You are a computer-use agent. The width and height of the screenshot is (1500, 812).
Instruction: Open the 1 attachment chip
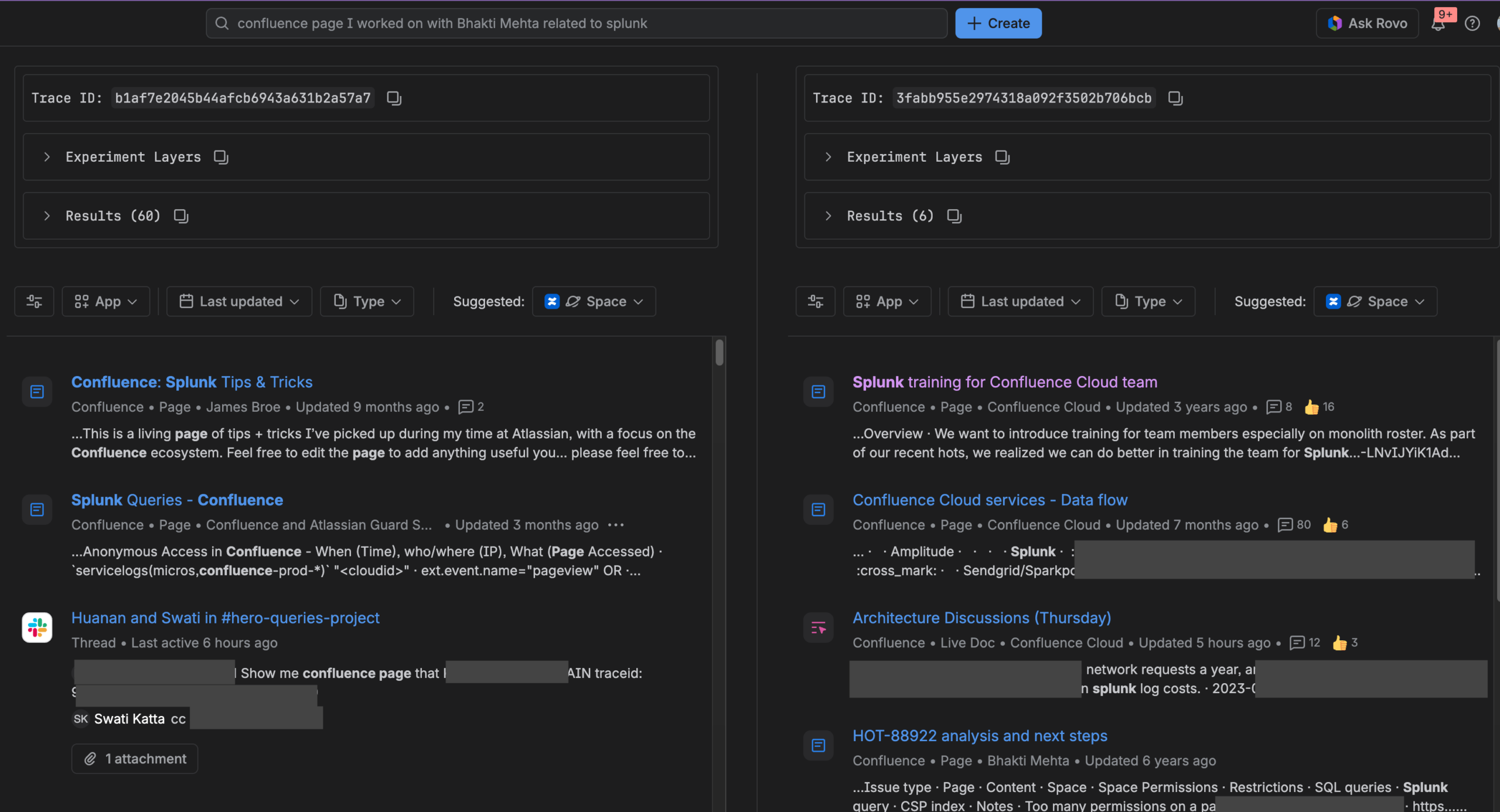[x=135, y=759]
